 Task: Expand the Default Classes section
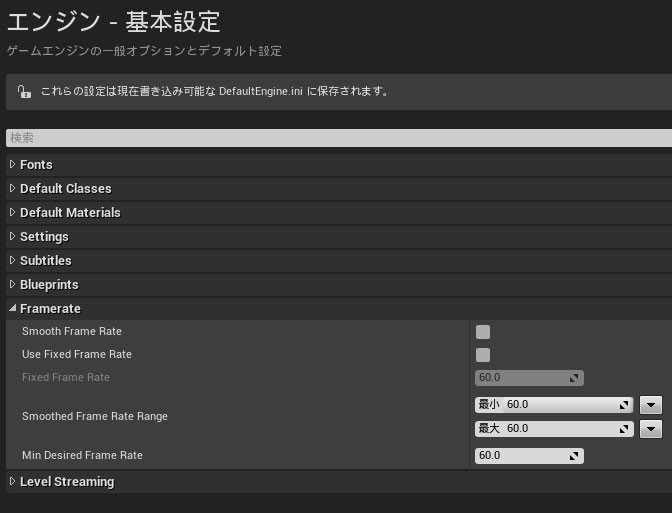tap(12, 188)
